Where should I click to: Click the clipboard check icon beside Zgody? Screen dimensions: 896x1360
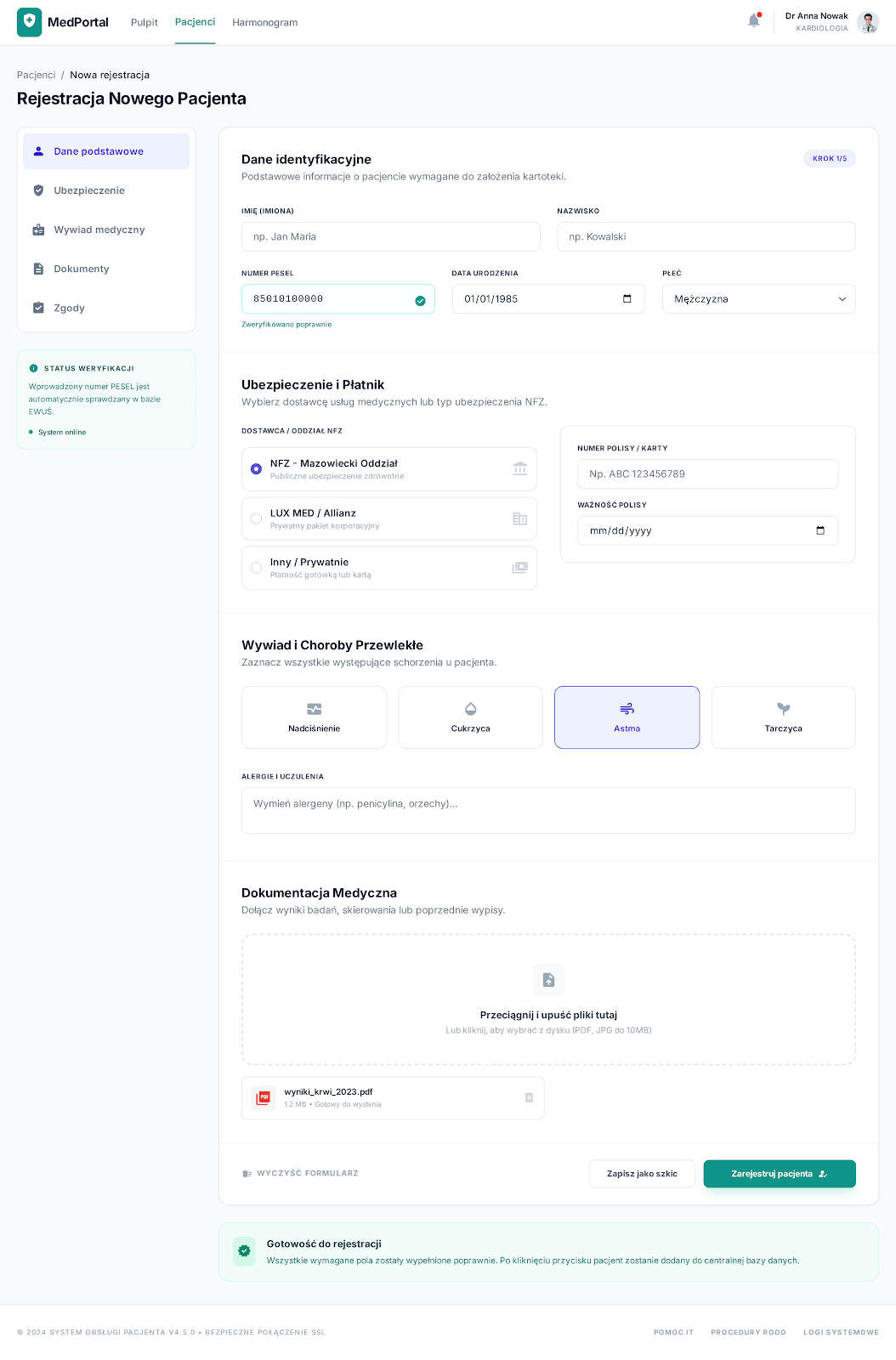(x=38, y=308)
